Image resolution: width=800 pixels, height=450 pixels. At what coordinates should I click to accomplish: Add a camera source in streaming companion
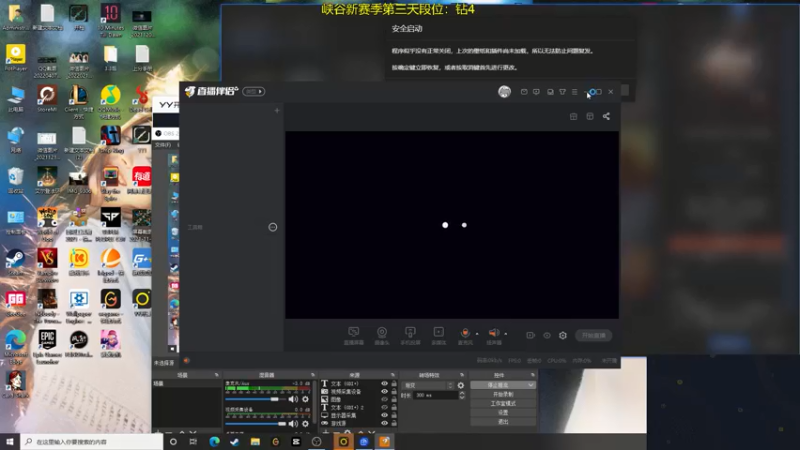click(x=382, y=332)
